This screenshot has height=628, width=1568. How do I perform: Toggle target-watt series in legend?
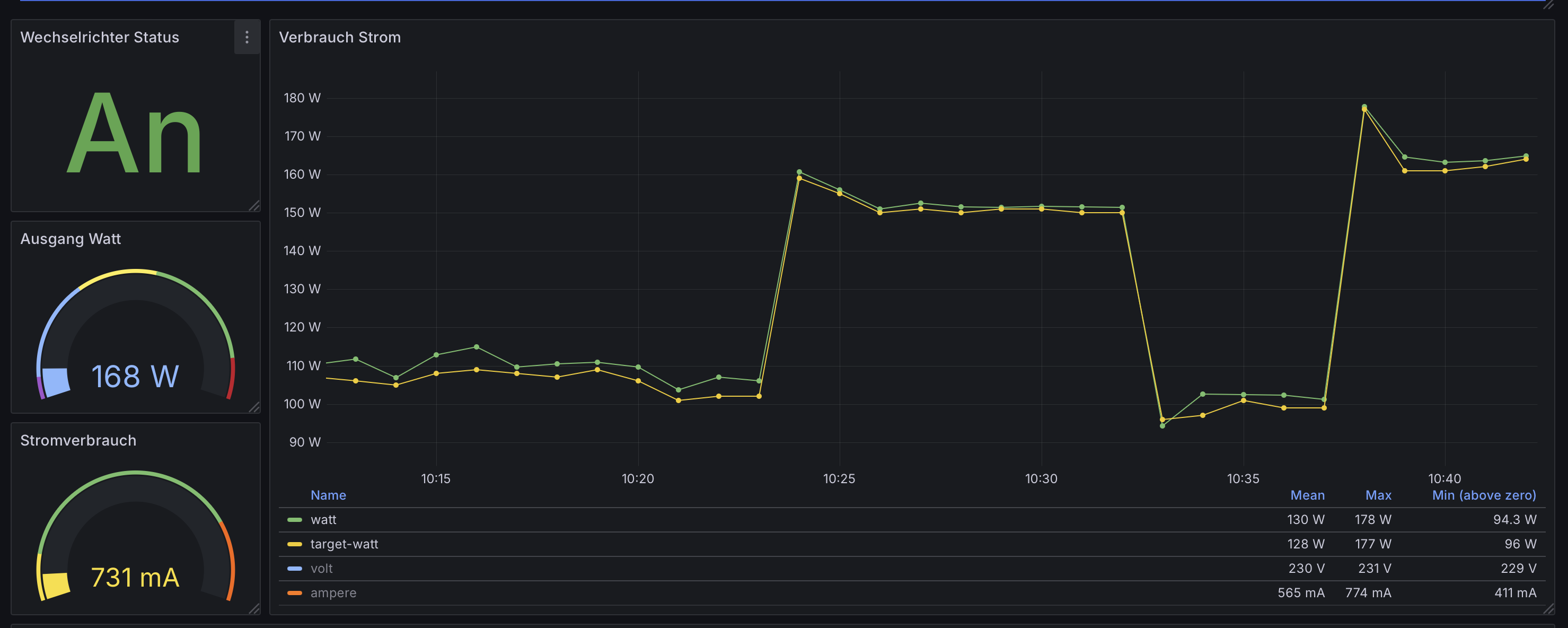(344, 544)
